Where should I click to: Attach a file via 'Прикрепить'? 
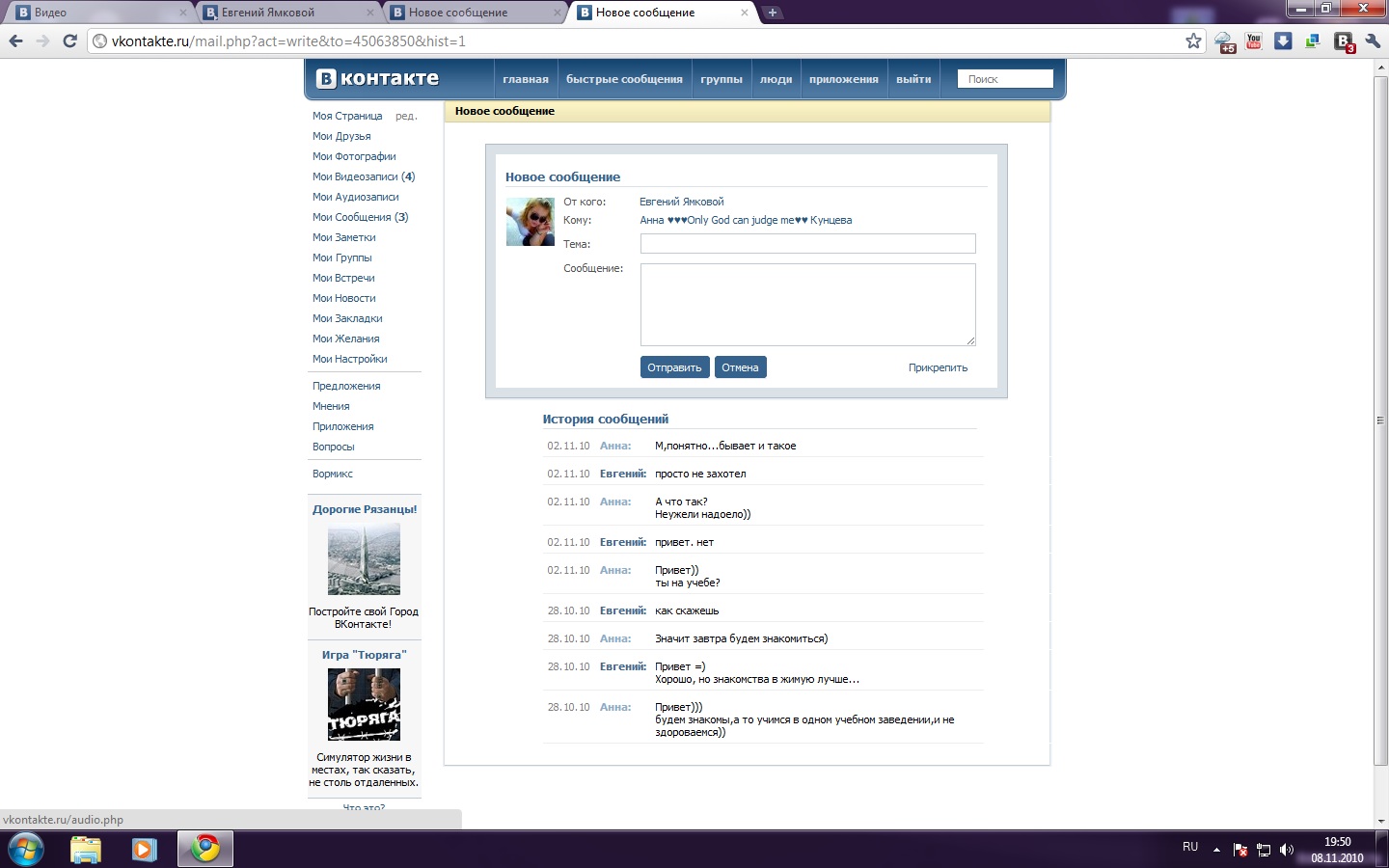938,367
